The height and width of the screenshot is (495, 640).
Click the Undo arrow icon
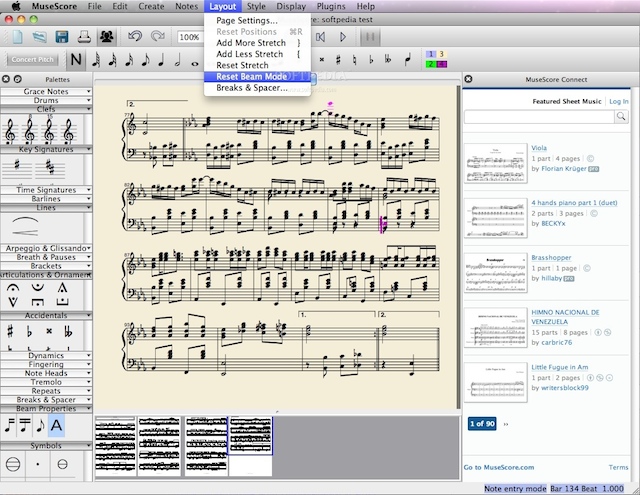[136, 37]
